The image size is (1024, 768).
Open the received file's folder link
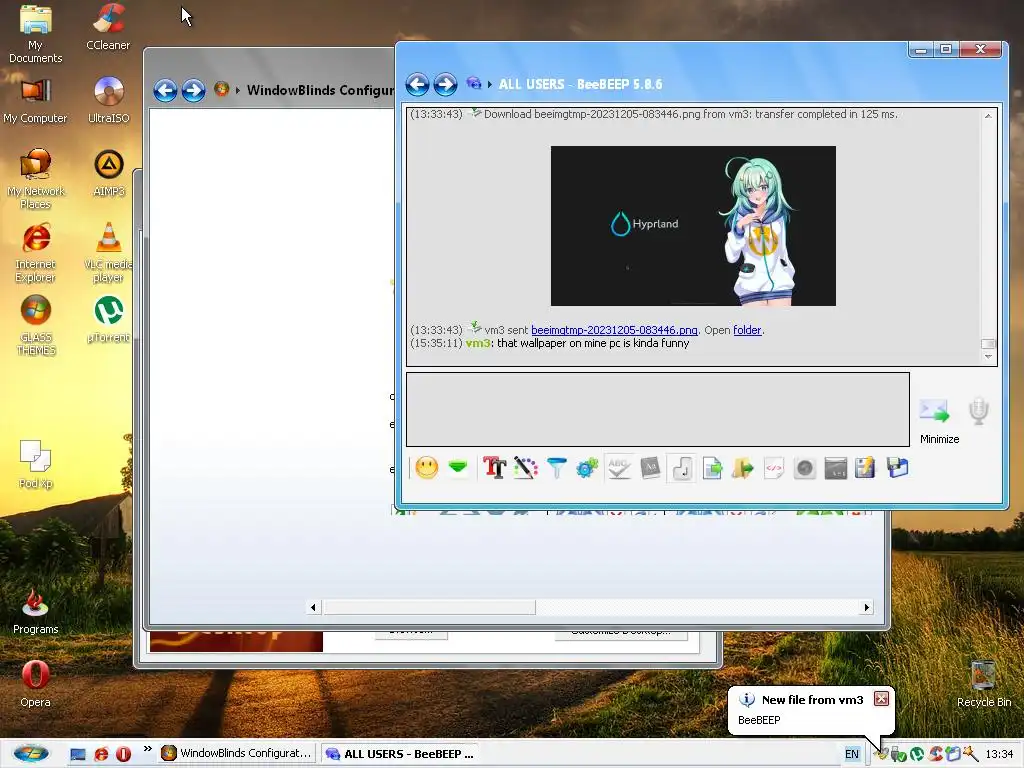point(747,330)
